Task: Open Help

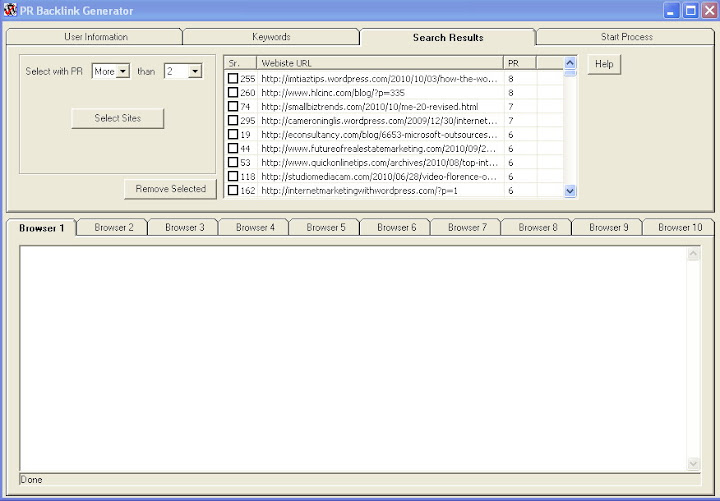Action: pyautogui.click(x=604, y=64)
